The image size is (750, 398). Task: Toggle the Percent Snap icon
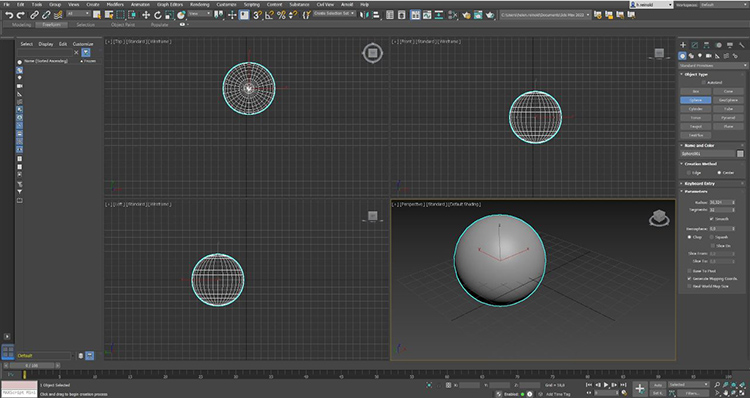tap(281, 15)
